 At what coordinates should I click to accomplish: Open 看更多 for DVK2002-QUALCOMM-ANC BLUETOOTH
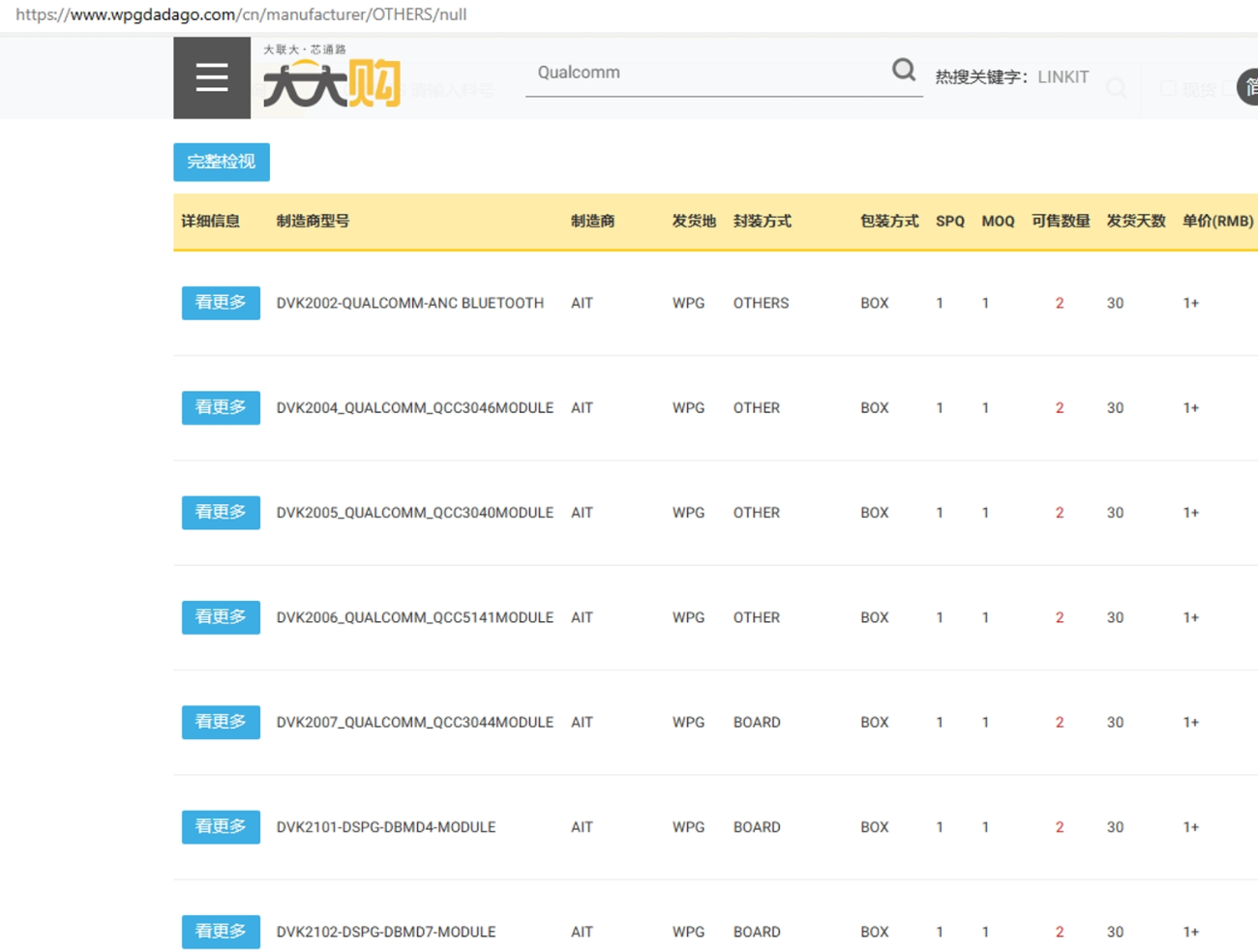(221, 303)
